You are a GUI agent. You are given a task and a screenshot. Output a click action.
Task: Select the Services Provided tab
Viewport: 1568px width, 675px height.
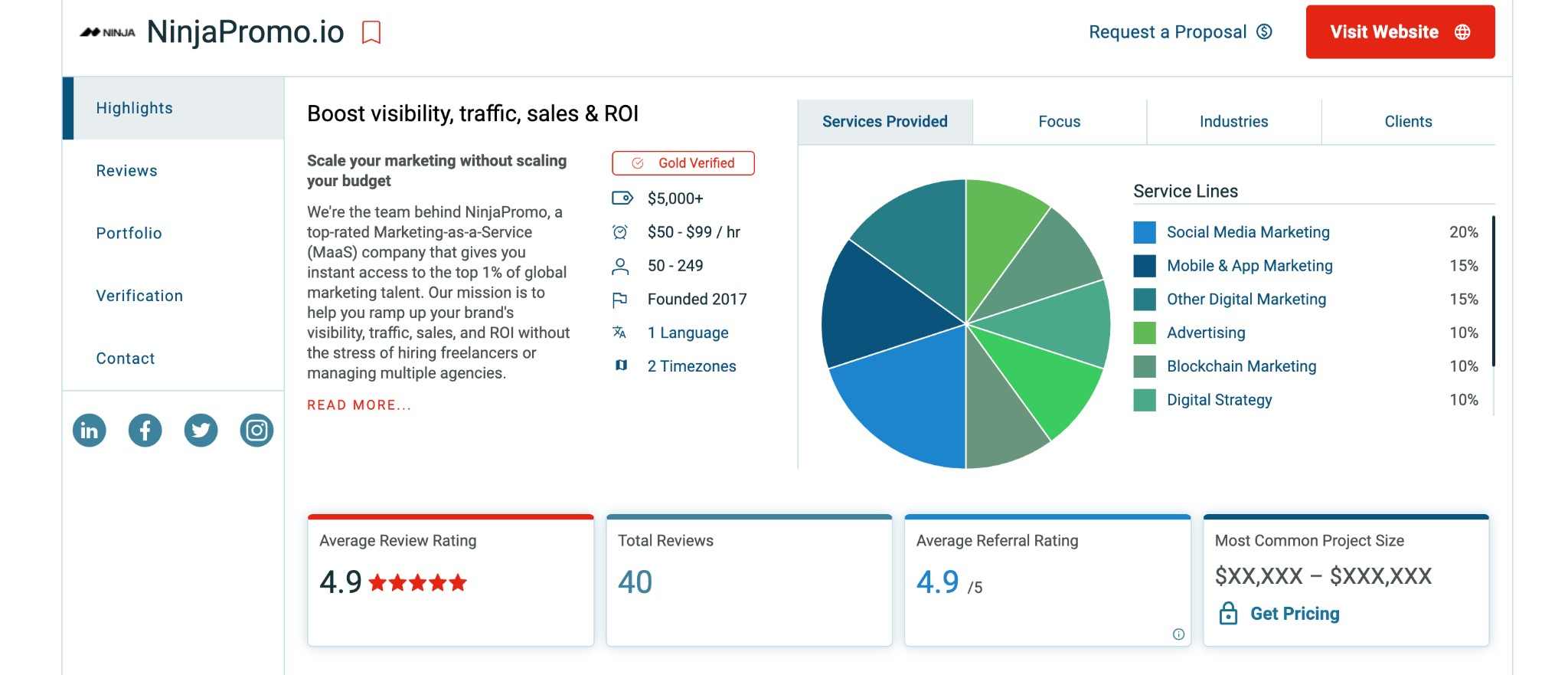[885, 121]
